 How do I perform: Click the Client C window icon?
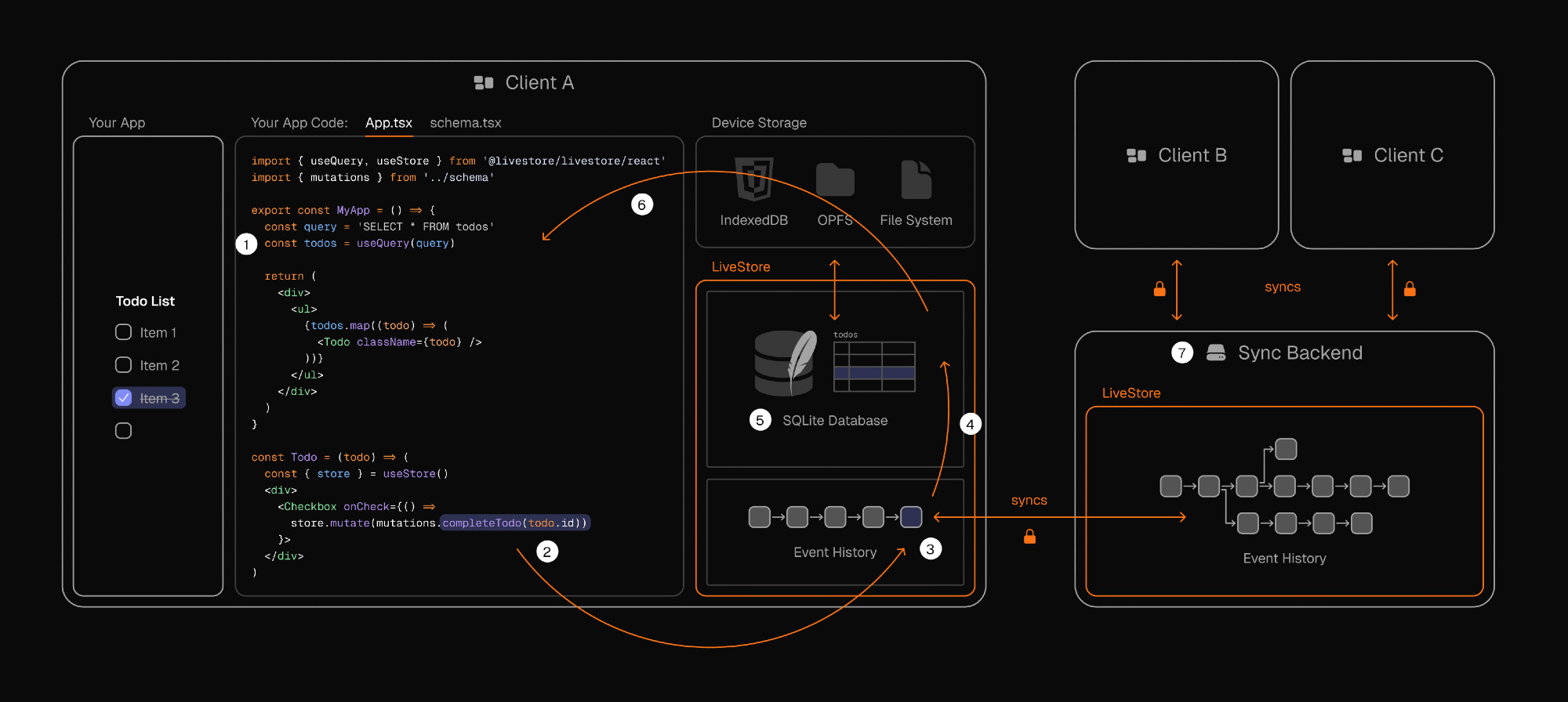pyautogui.click(x=1352, y=155)
